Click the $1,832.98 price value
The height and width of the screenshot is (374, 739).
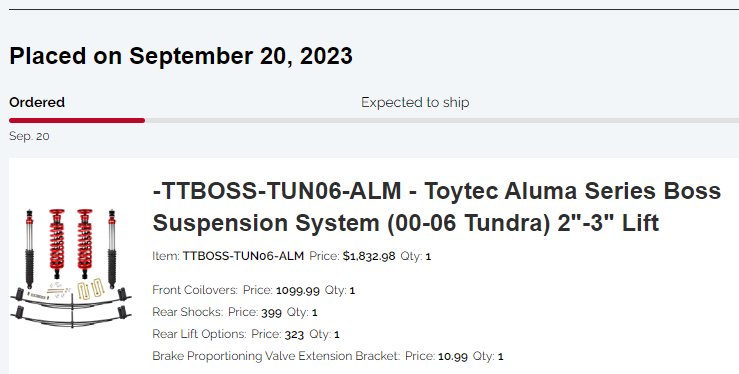(369, 256)
